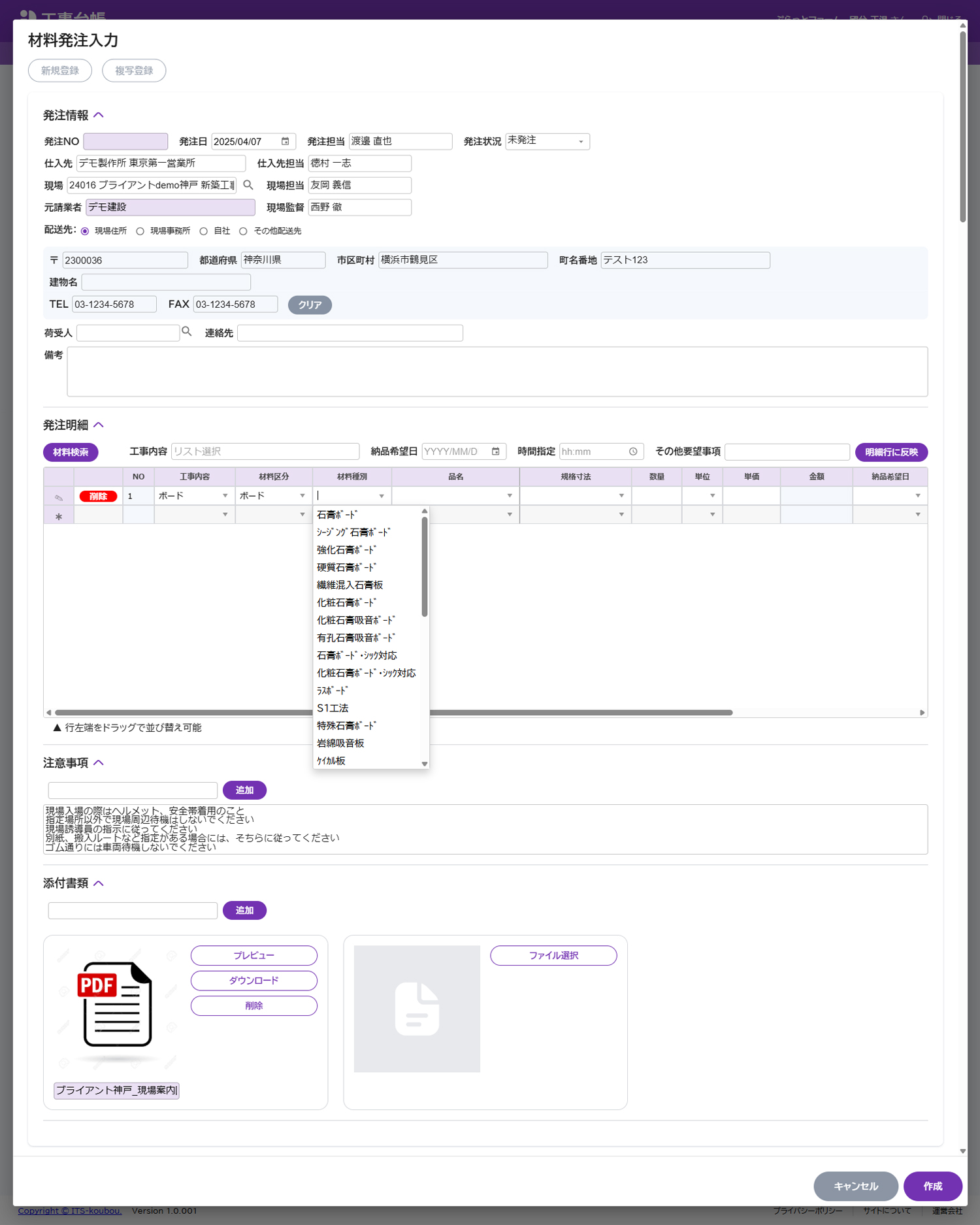Collapse the 発注情報 section
980x1225 pixels.
coord(99,115)
